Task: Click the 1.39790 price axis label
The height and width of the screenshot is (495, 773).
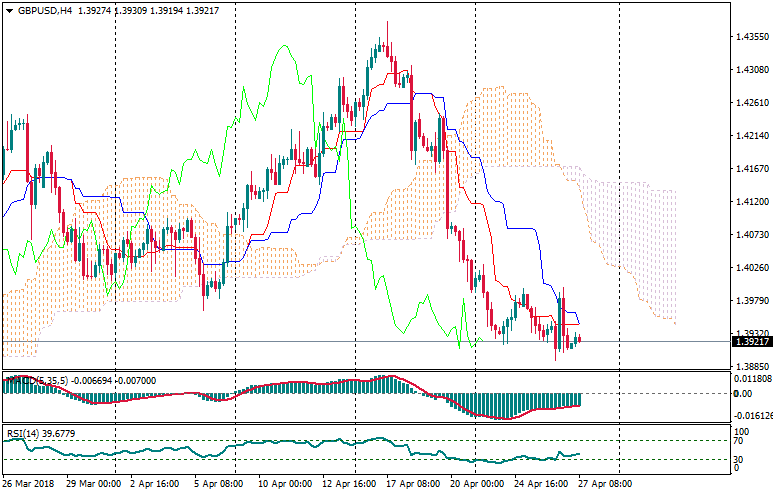Action: click(x=751, y=301)
